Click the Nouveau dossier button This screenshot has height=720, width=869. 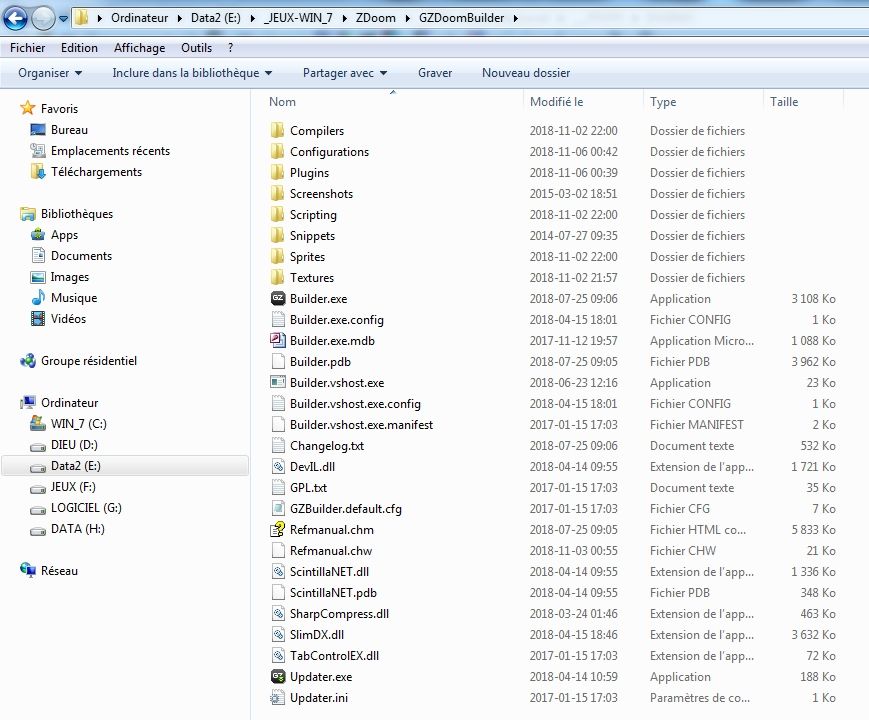point(526,73)
